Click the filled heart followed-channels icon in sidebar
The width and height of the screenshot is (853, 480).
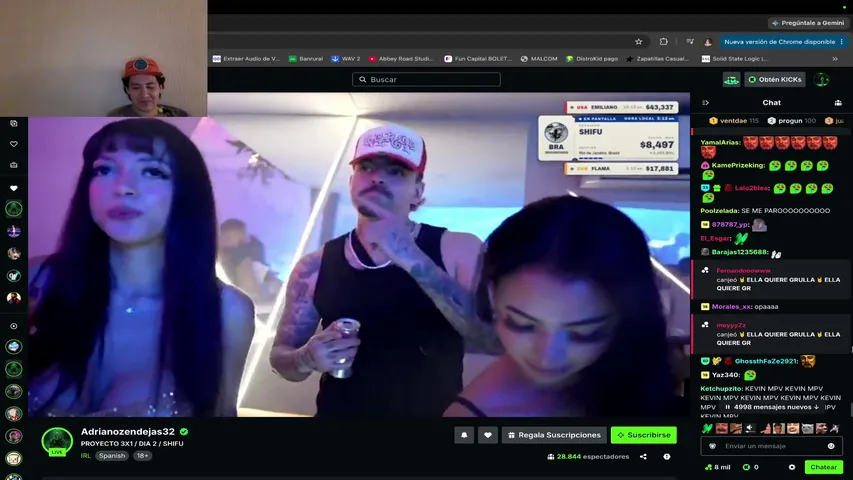(x=14, y=188)
